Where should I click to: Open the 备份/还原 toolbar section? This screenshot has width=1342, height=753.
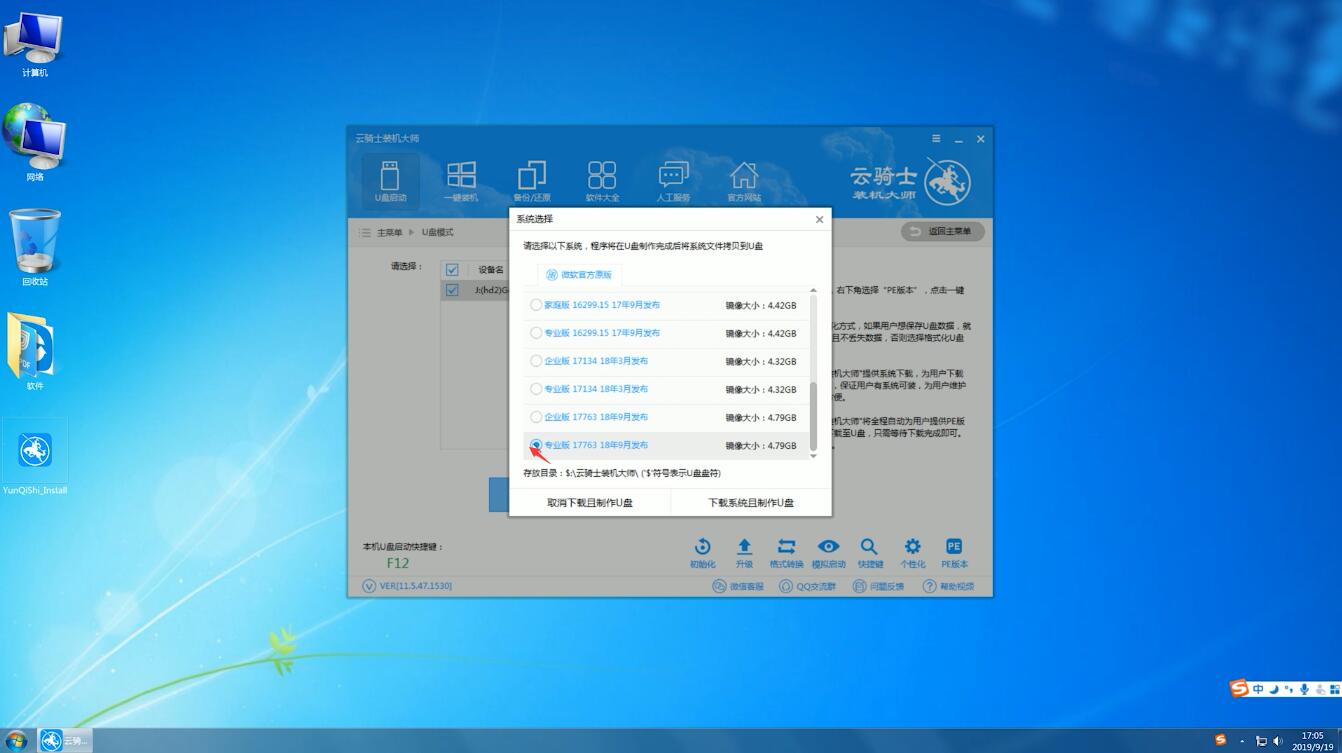[531, 181]
